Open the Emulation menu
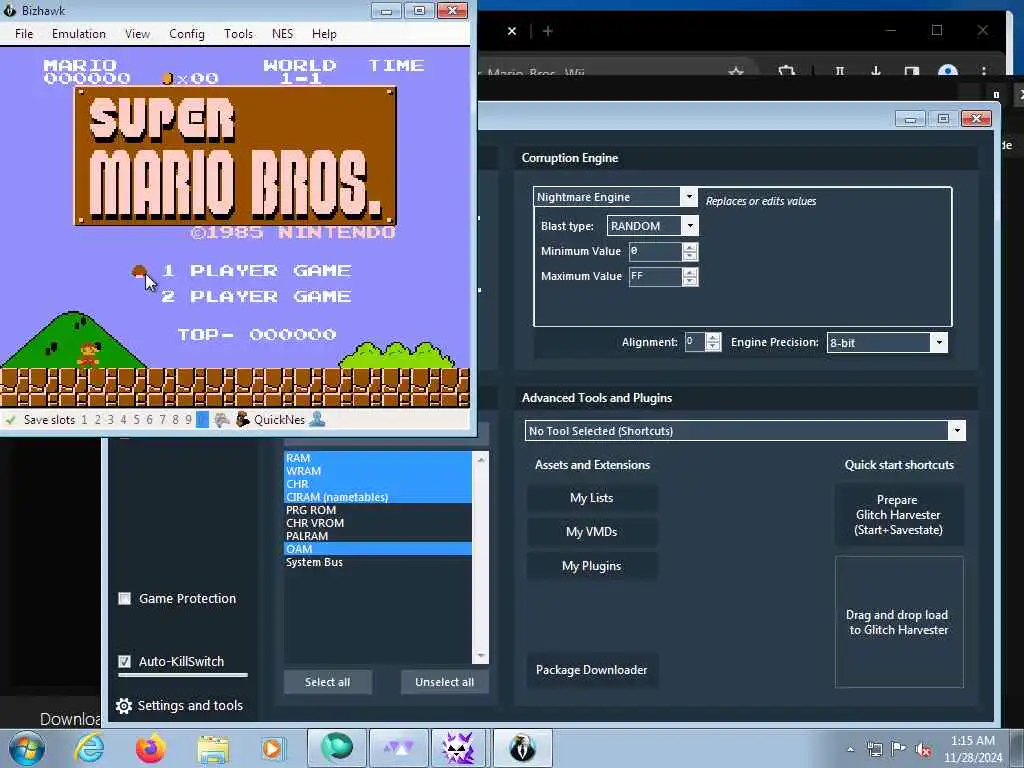The height and width of the screenshot is (768, 1024). tap(79, 34)
